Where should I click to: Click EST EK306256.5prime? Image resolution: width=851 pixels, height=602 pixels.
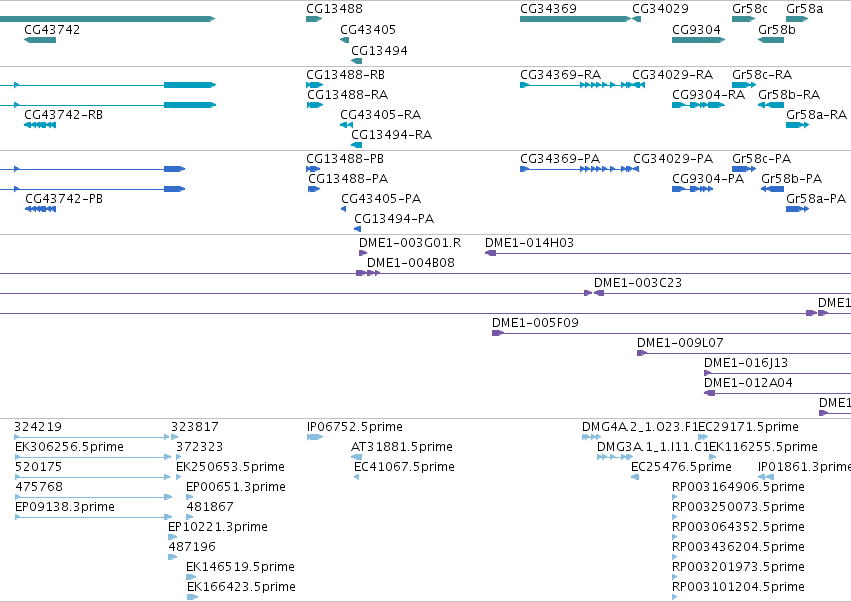[69, 447]
